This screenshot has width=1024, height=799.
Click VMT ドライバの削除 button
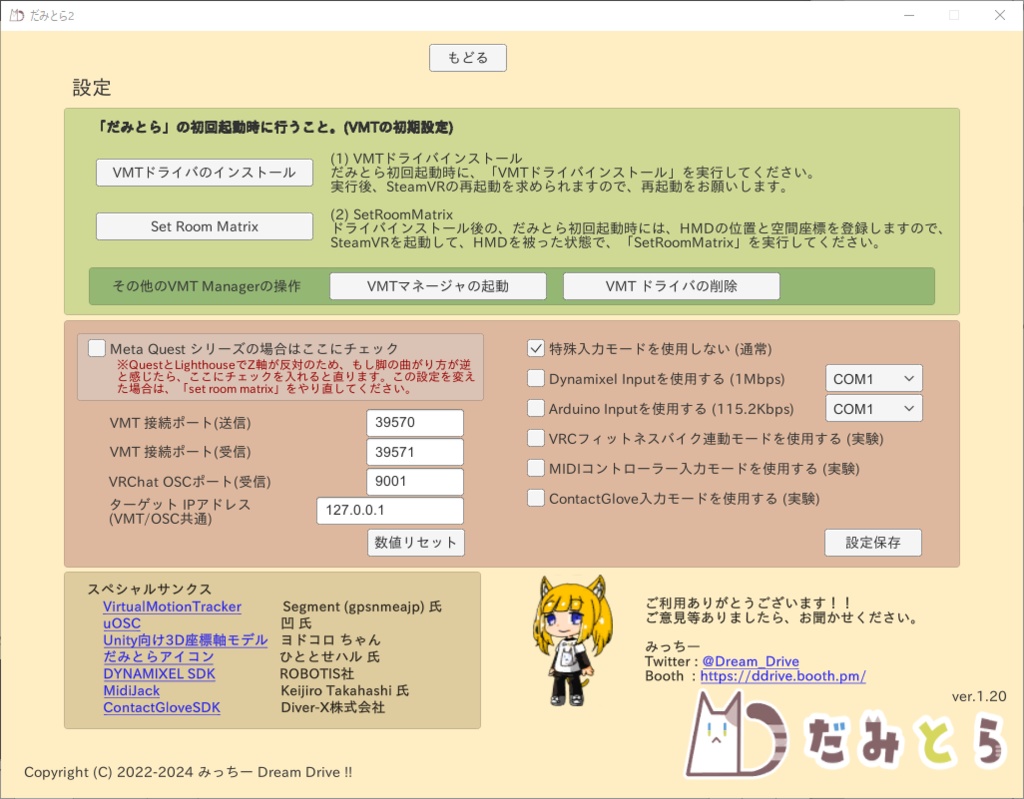pyautogui.click(x=673, y=286)
